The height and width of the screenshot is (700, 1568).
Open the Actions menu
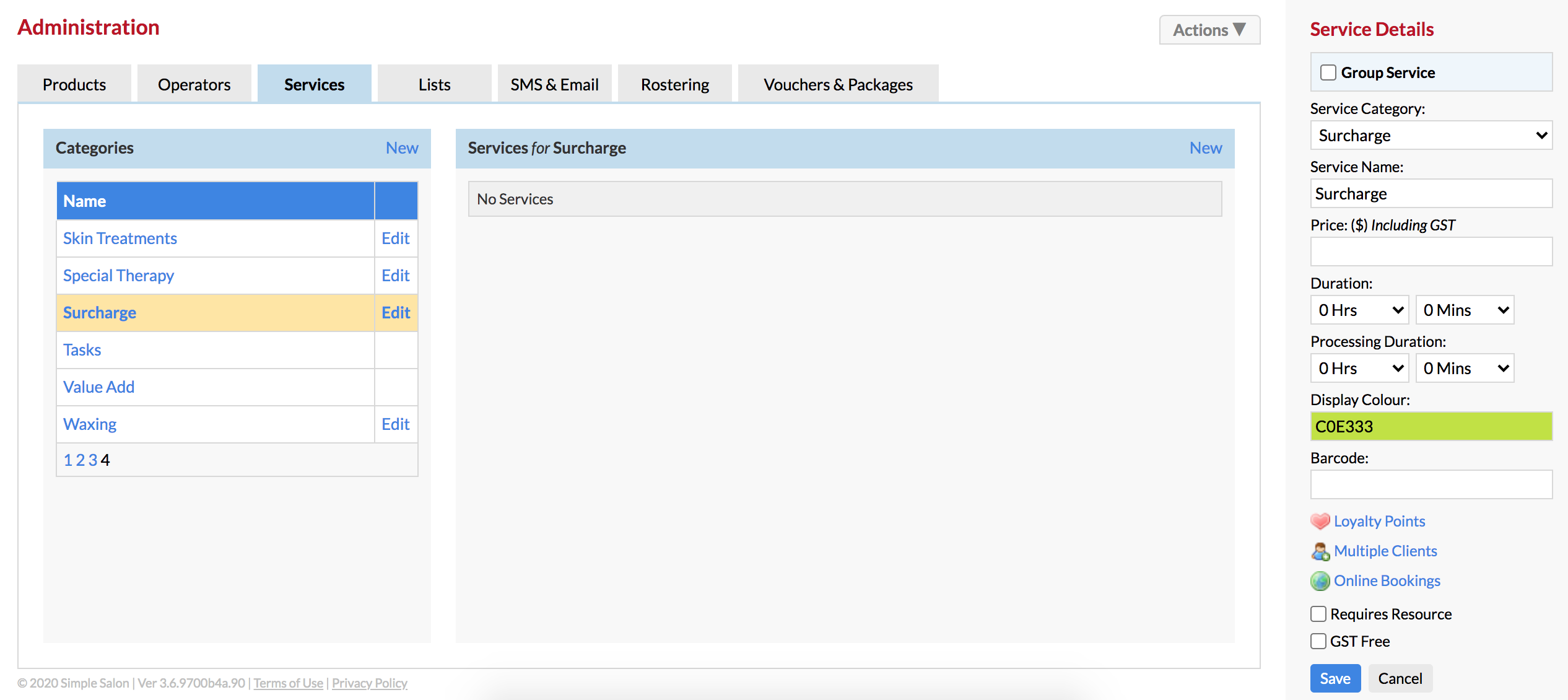pyautogui.click(x=1208, y=29)
